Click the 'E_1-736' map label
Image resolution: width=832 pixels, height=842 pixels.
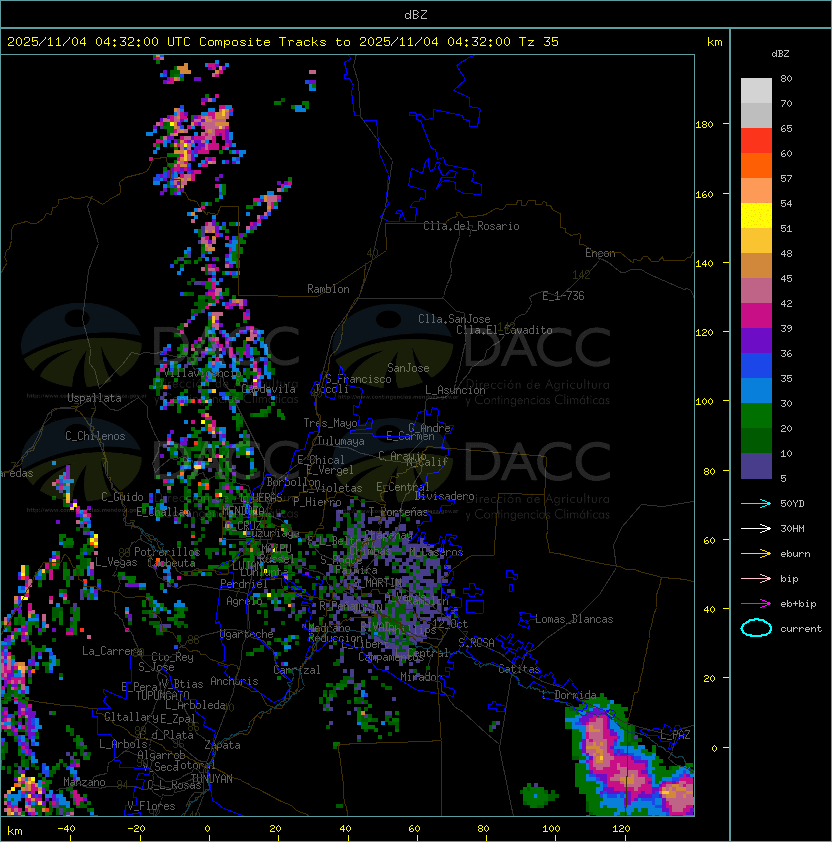(563, 296)
